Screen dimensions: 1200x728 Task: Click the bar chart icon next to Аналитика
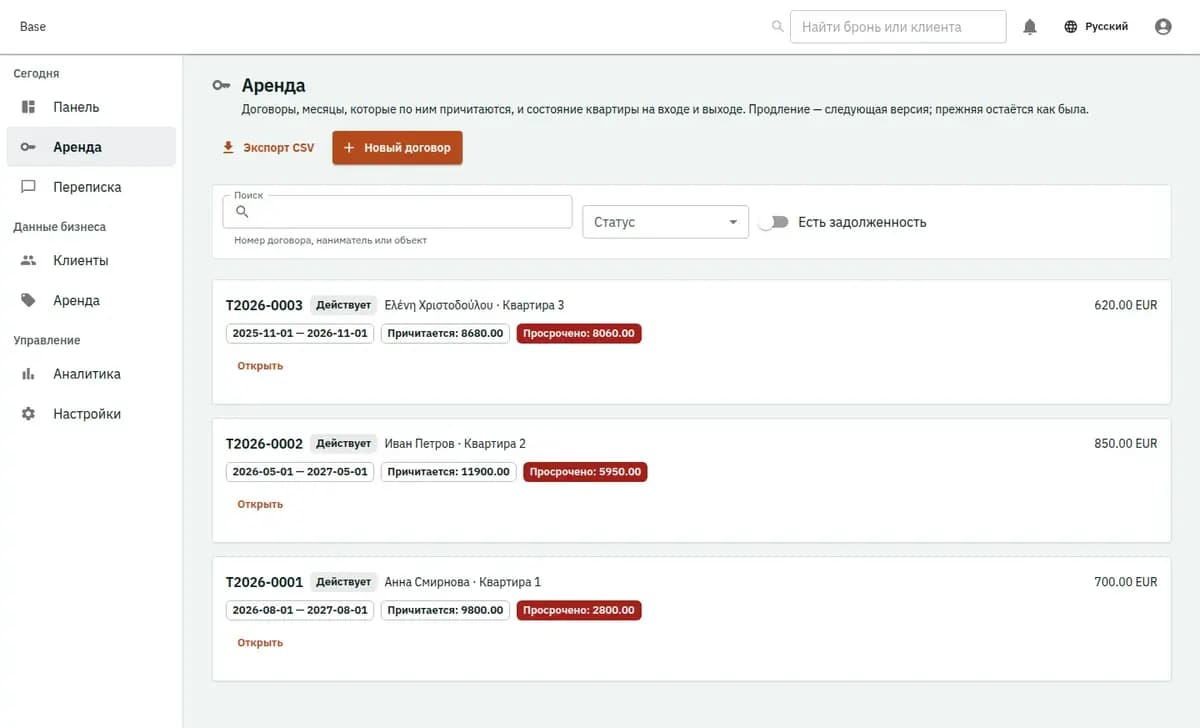(29, 374)
